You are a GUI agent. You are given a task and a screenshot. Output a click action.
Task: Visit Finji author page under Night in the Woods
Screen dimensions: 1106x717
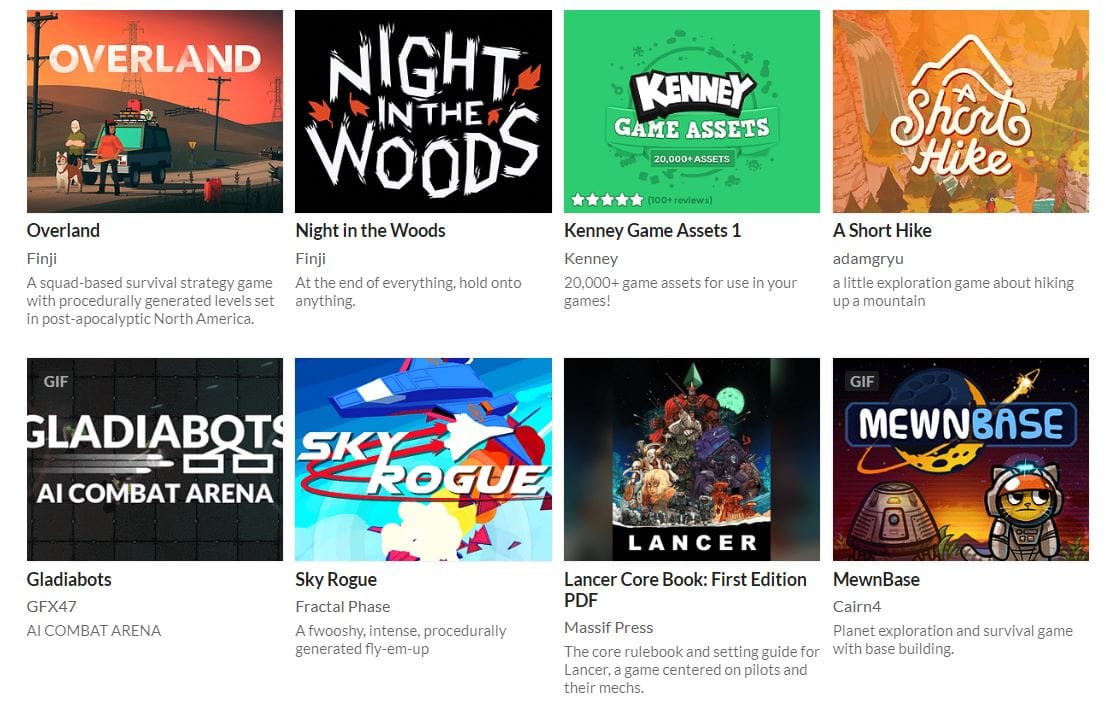pos(310,259)
